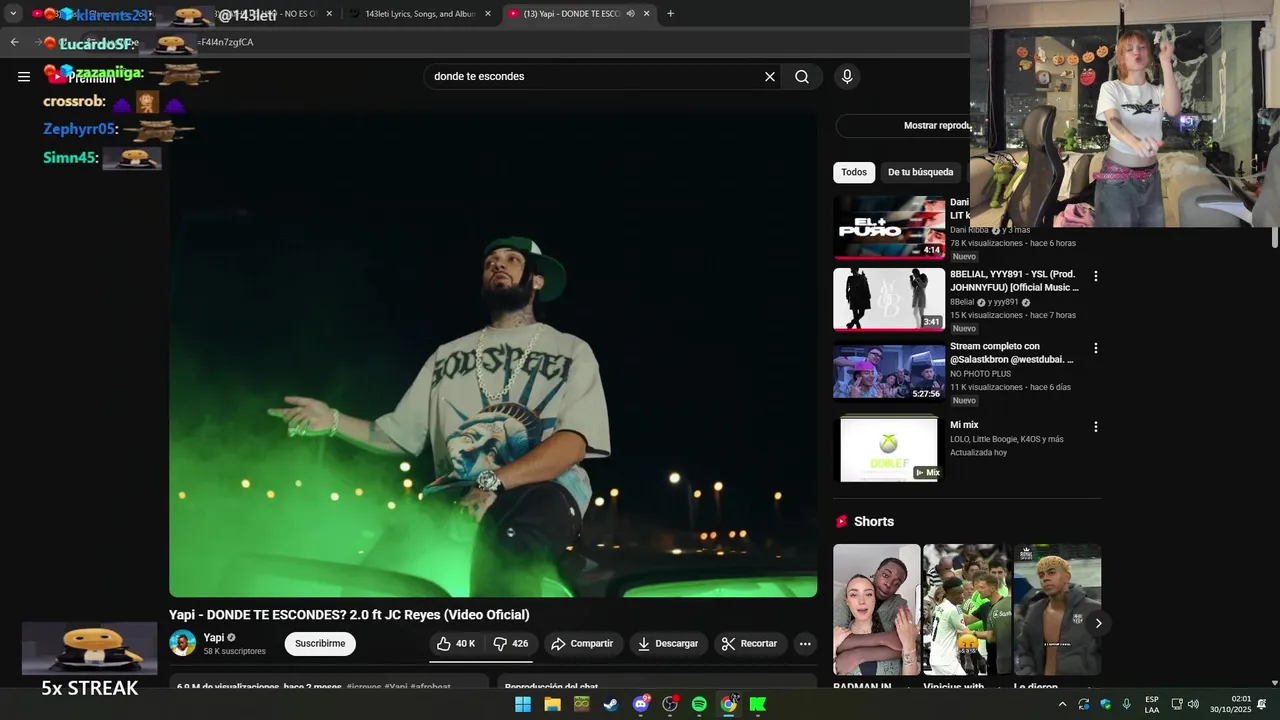Click the magnifier search button

[802, 76]
